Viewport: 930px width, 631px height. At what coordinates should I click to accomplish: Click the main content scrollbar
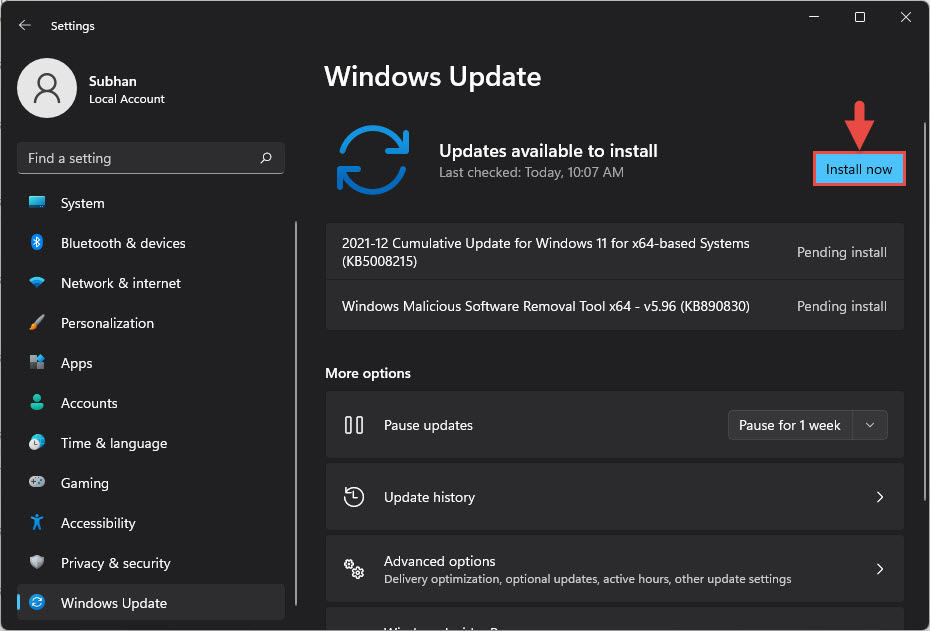(925, 311)
